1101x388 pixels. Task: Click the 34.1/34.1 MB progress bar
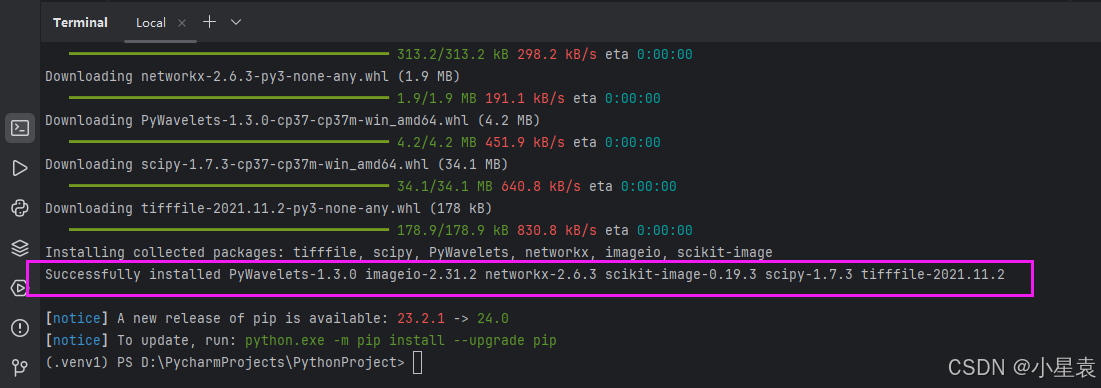click(229, 187)
